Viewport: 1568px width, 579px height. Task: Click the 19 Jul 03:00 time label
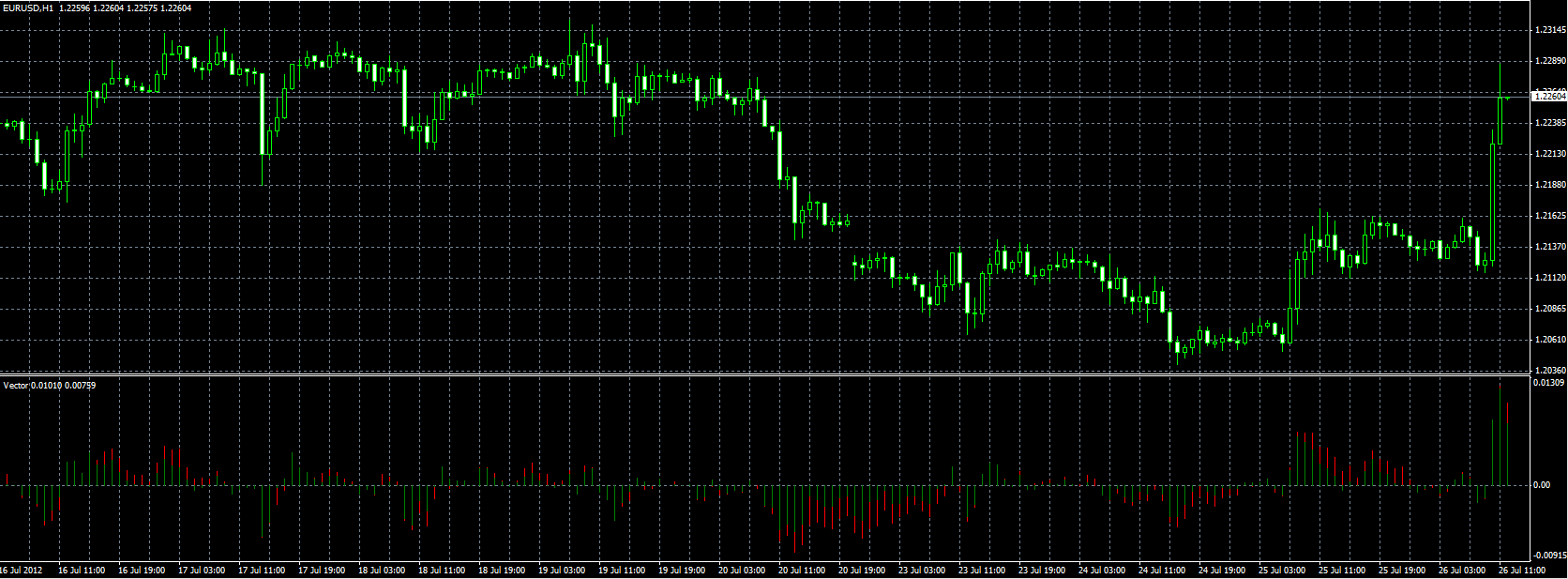point(562,570)
